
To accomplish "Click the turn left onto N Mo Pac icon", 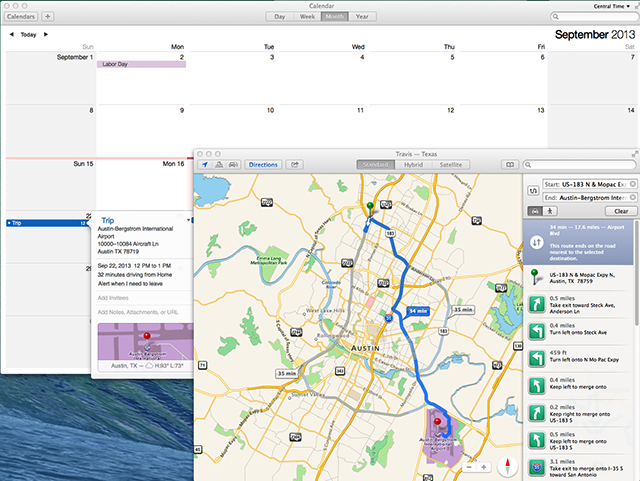I will [536, 359].
